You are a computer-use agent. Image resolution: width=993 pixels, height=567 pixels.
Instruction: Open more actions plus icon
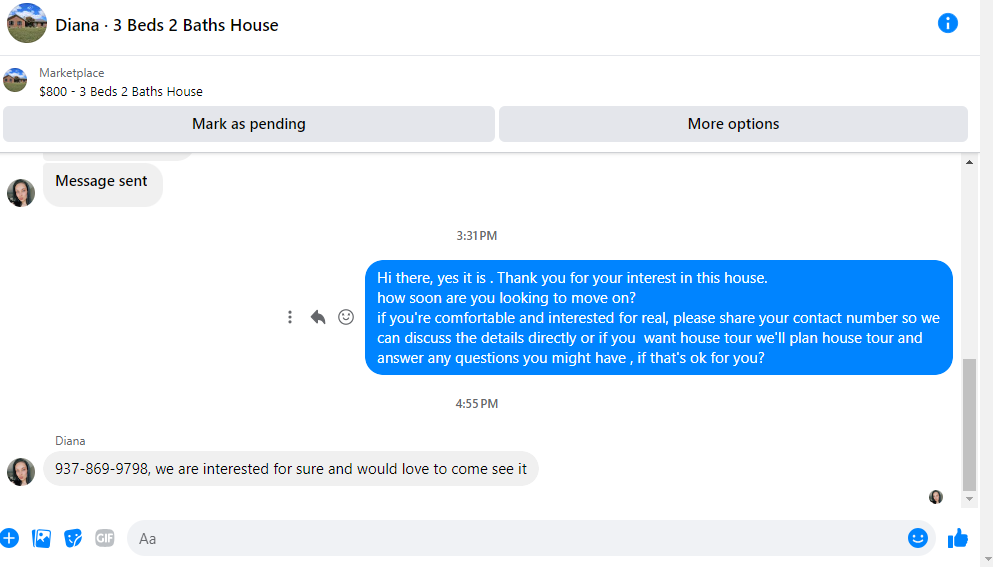[x=9, y=538]
